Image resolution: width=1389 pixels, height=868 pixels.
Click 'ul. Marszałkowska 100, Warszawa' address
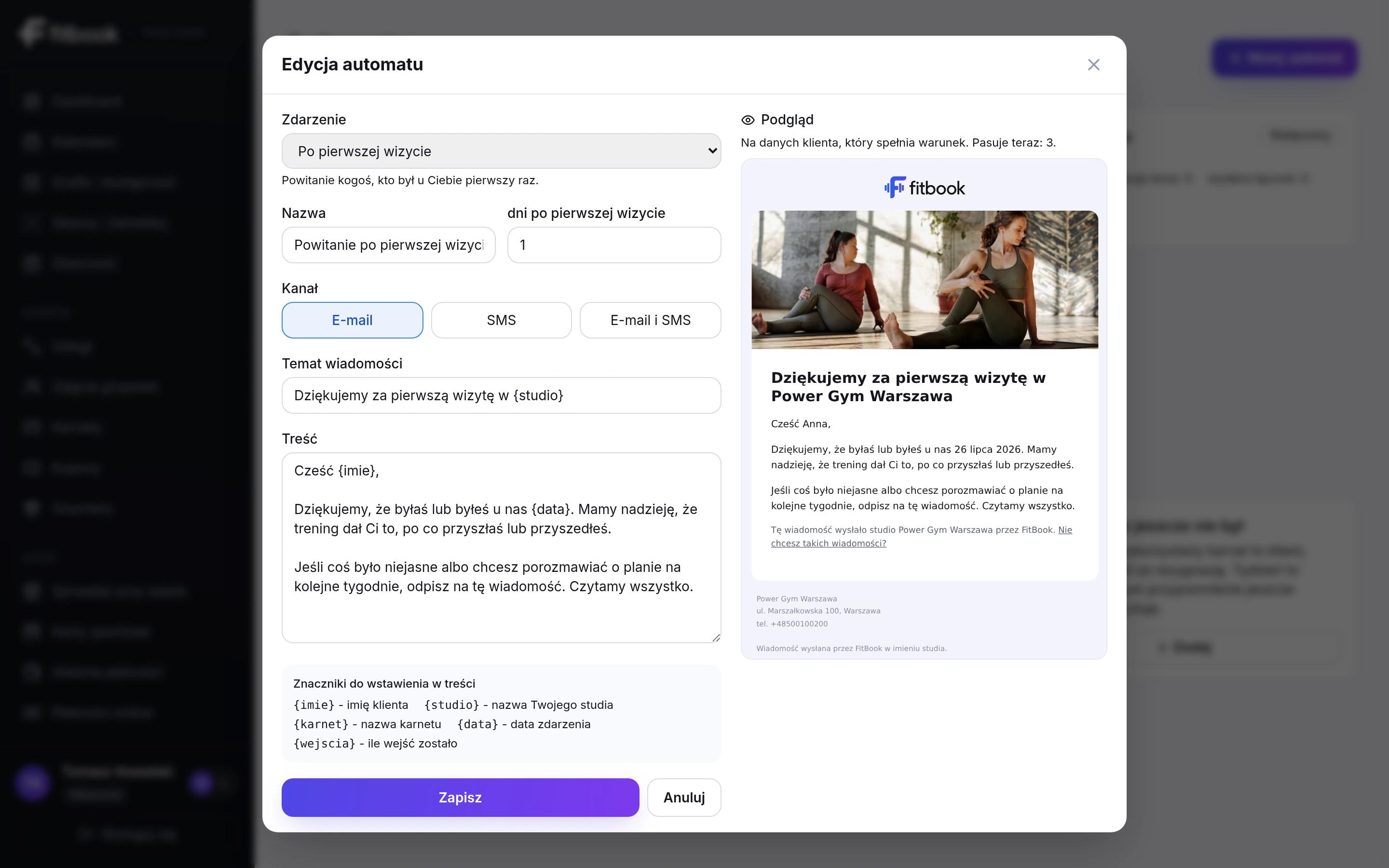coord(818,611)
